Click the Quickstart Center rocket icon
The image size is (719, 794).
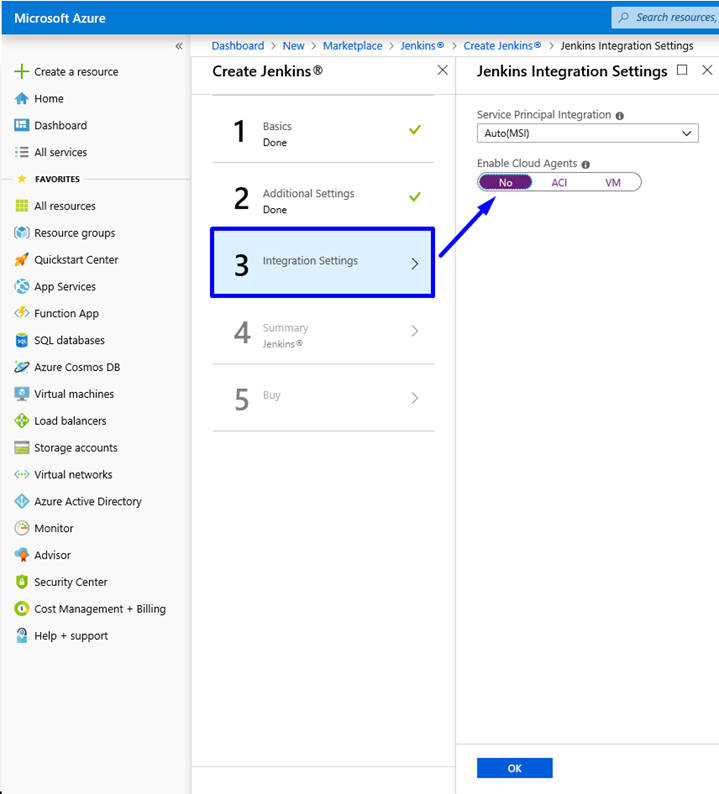tap(21, 259)
